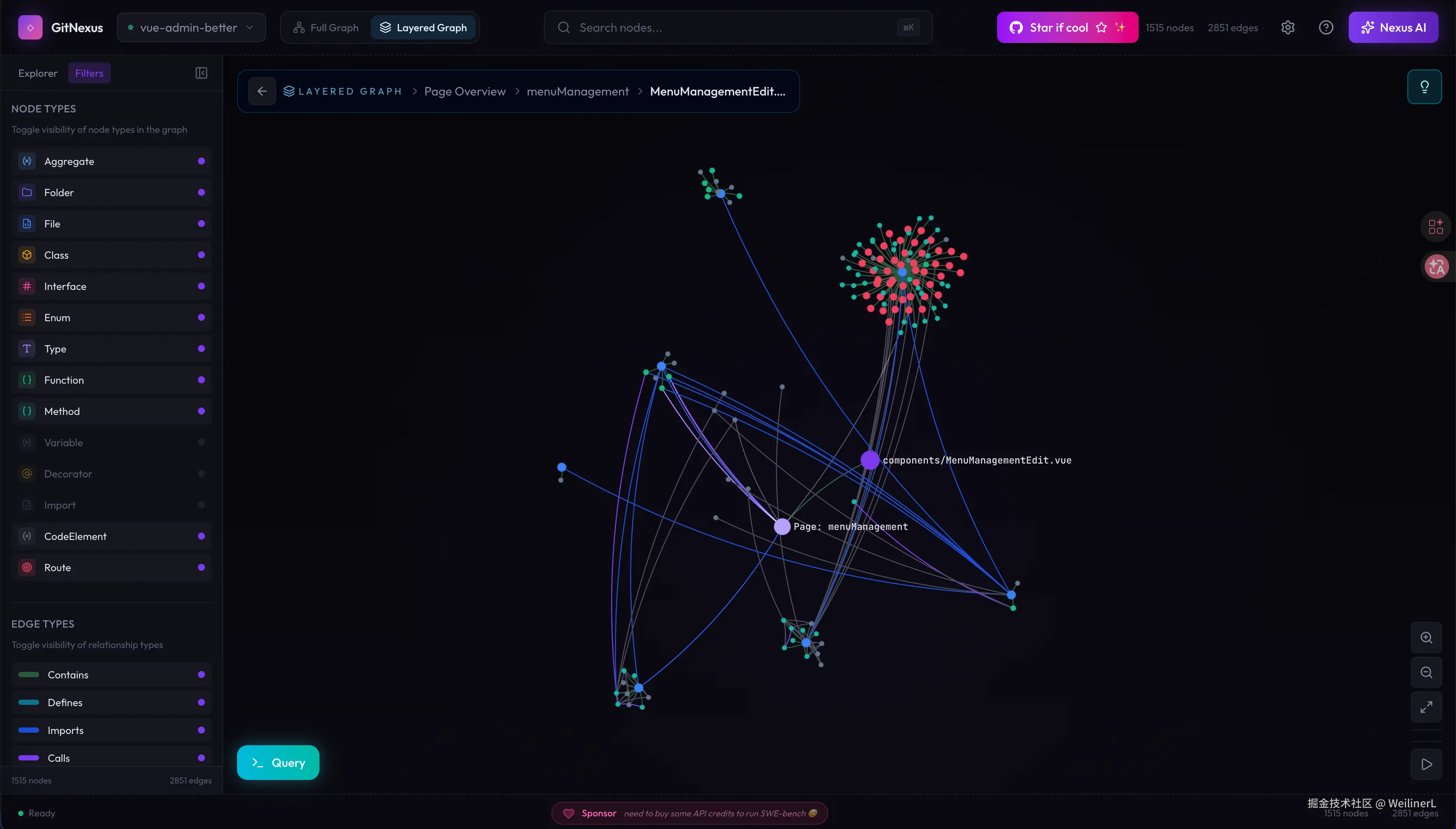Toggle Folder node visibility

tap(201, 192)
